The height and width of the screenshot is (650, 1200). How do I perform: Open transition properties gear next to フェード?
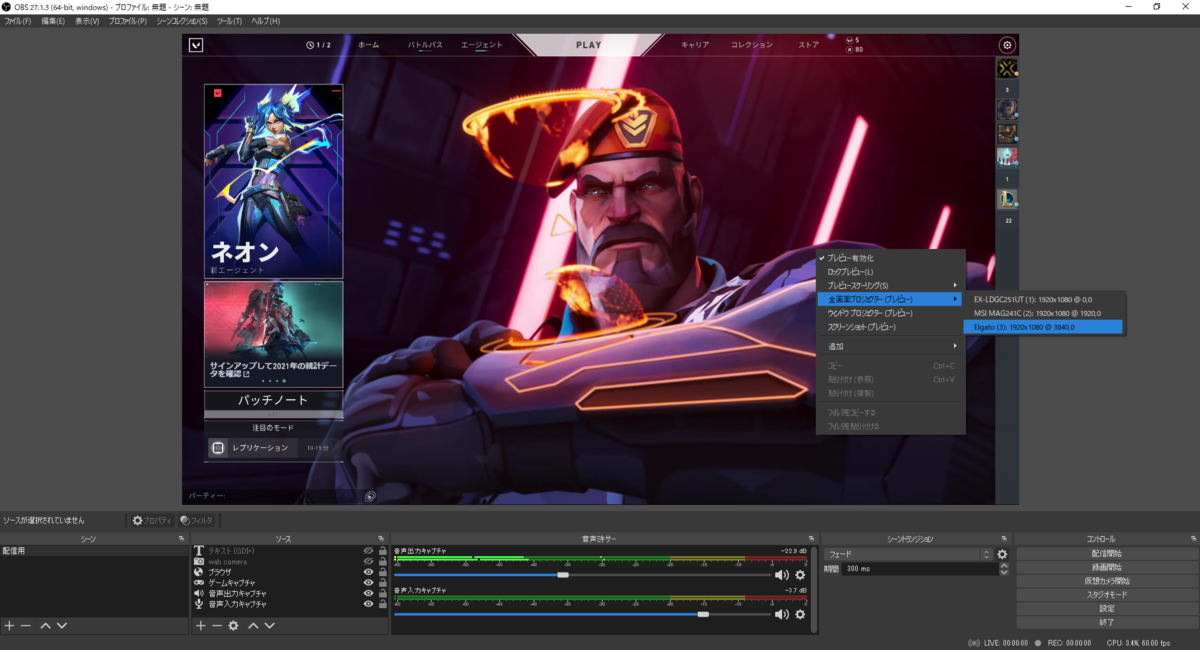pyautogui.click(x=1002, y=554)
